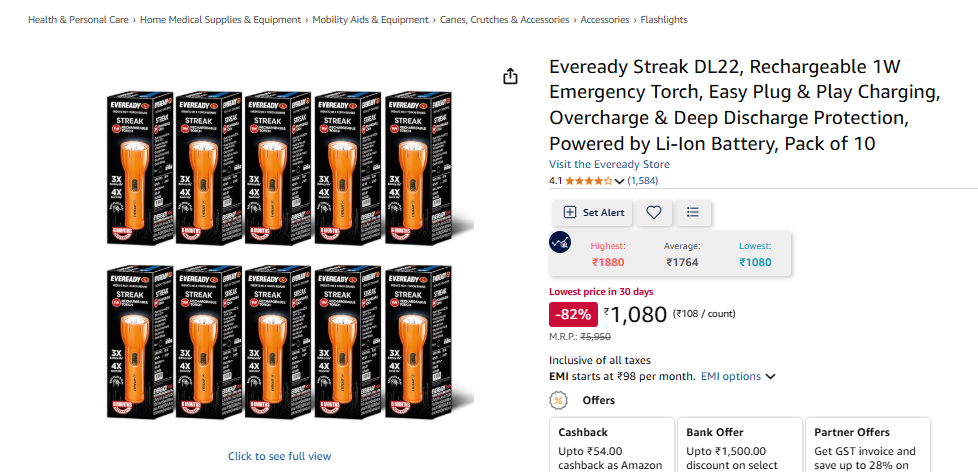Navigate to Mobility Aids & Equipment breadcrumb
Image resolution: width=978 pixels, height=472 pixels.
[370, 20]
